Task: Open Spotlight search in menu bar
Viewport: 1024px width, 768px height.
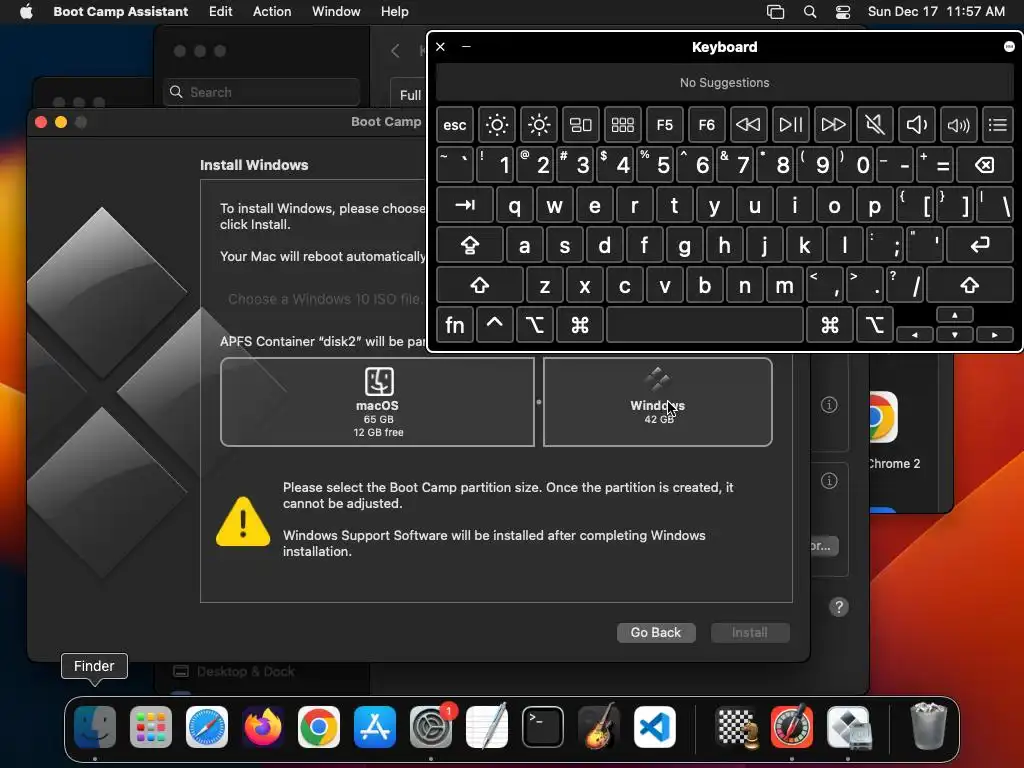Action: point(810,11)
